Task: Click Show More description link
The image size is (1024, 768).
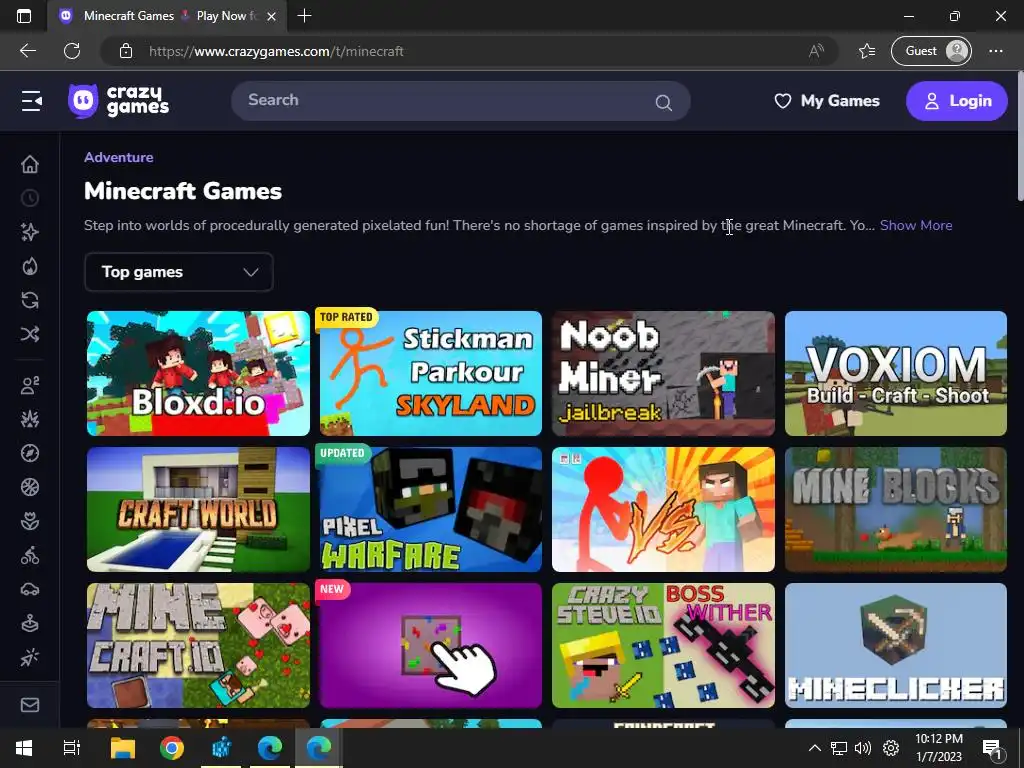Action: click(x=916, y=225)
